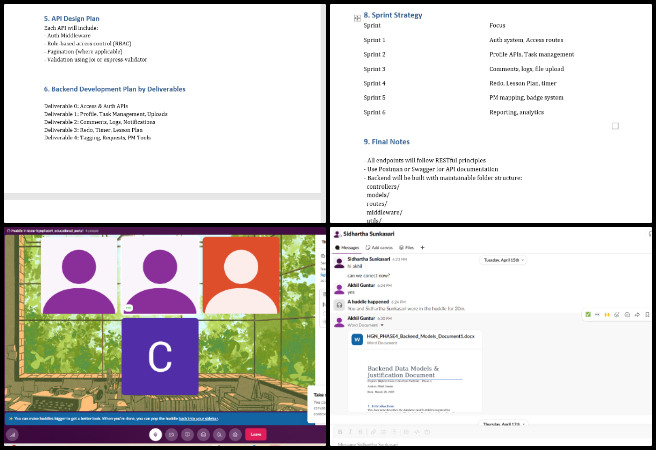The height and width of the screenshot is (450, 656).
Task: Click the Message Sidhartha Sunkasari input field
Action: point(489,443)
